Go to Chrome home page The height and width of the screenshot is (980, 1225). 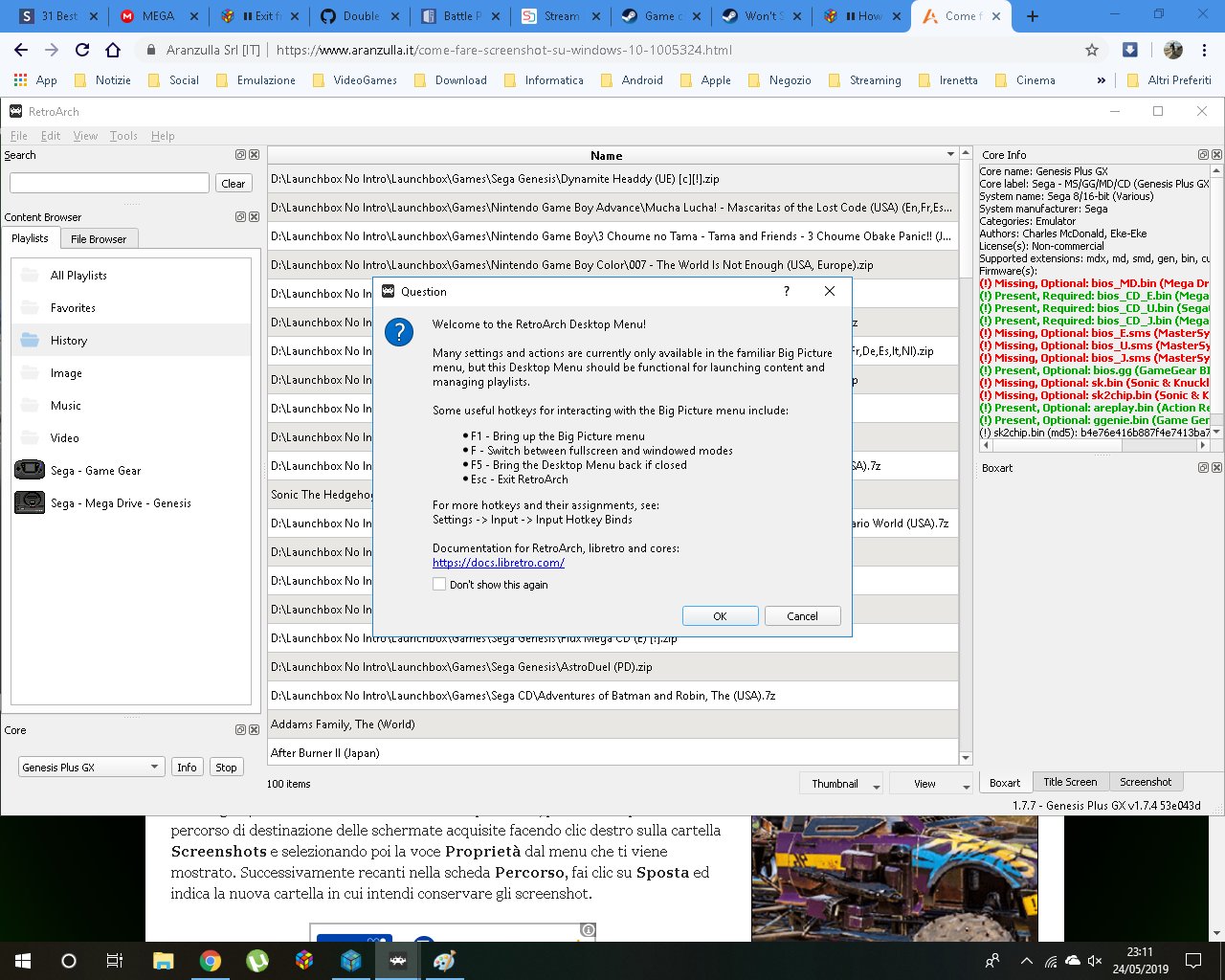point(113,50)
